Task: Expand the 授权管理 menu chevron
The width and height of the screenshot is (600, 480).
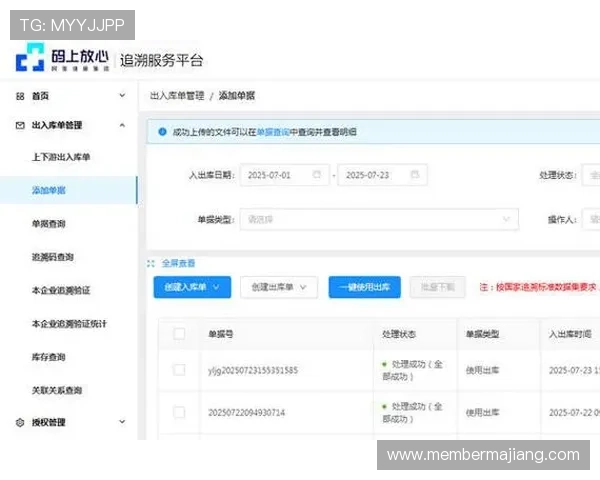Action: 122,422
